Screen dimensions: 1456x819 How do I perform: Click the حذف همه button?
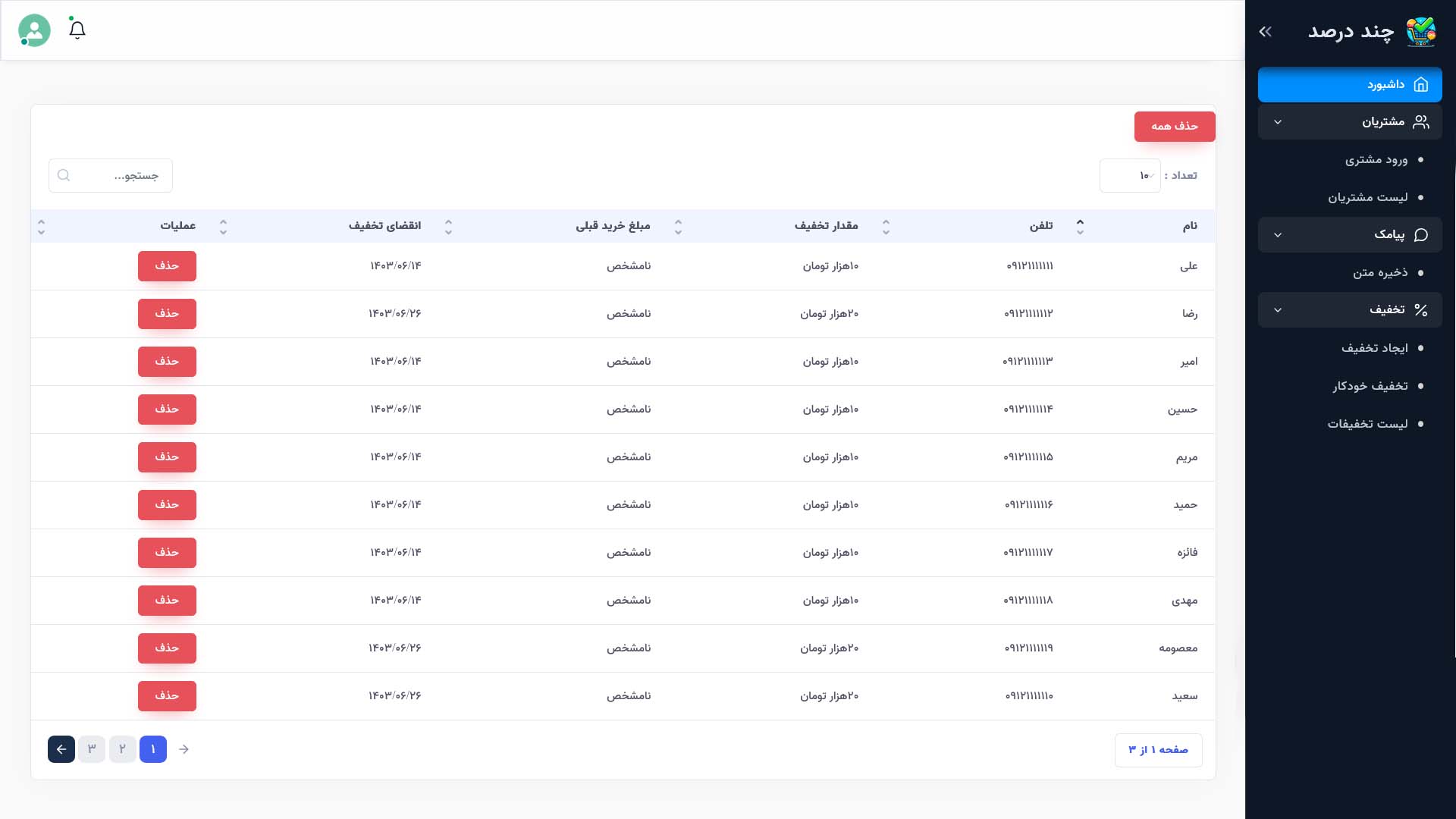(x=1174, y=126)
